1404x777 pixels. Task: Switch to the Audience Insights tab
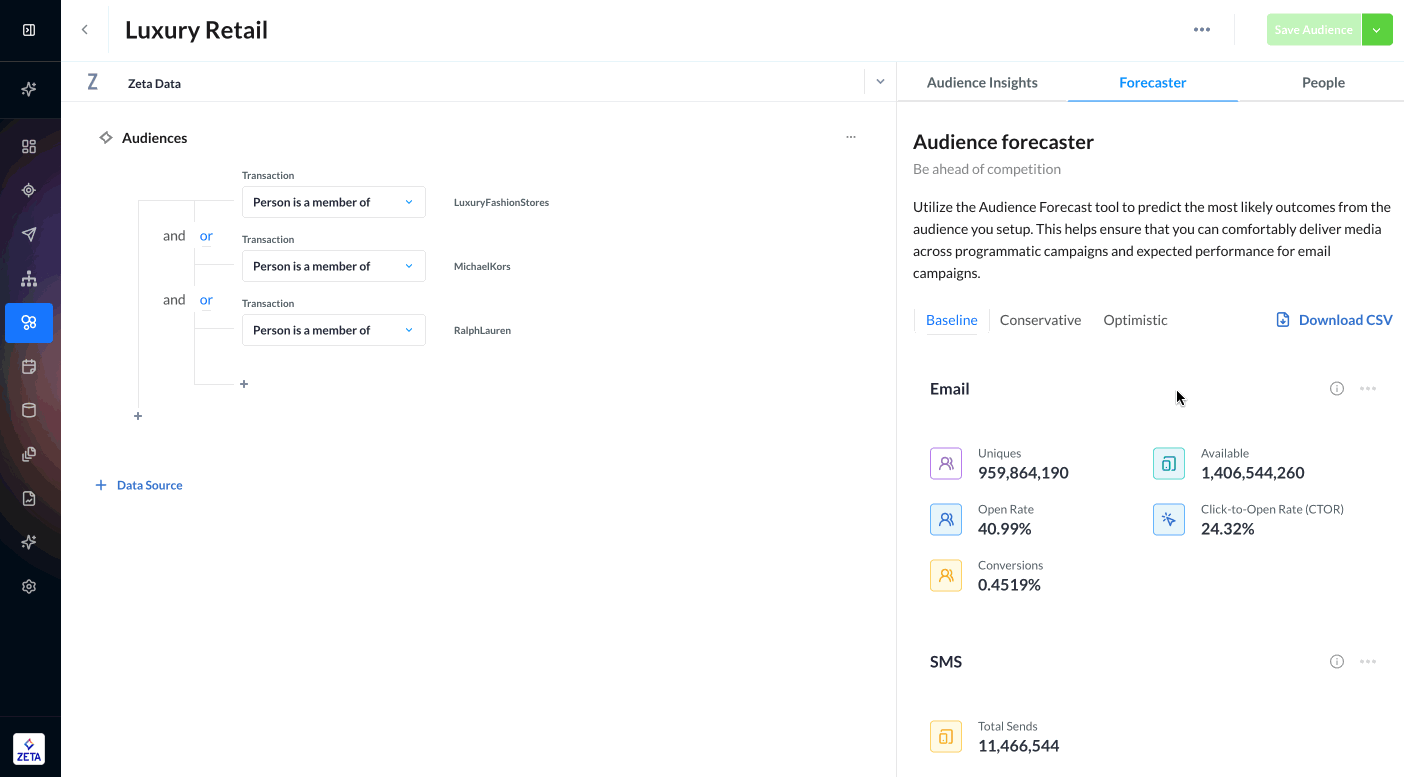[982, 83]
